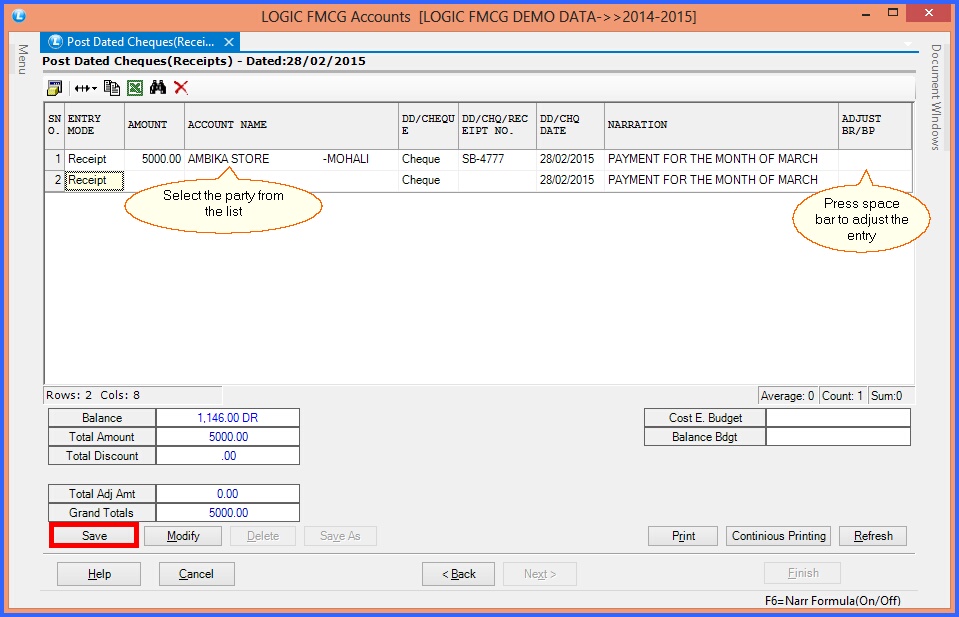Click the Cost E. Budget field
The height and width of the screenshot is (617, 959).
pos(838,418)
